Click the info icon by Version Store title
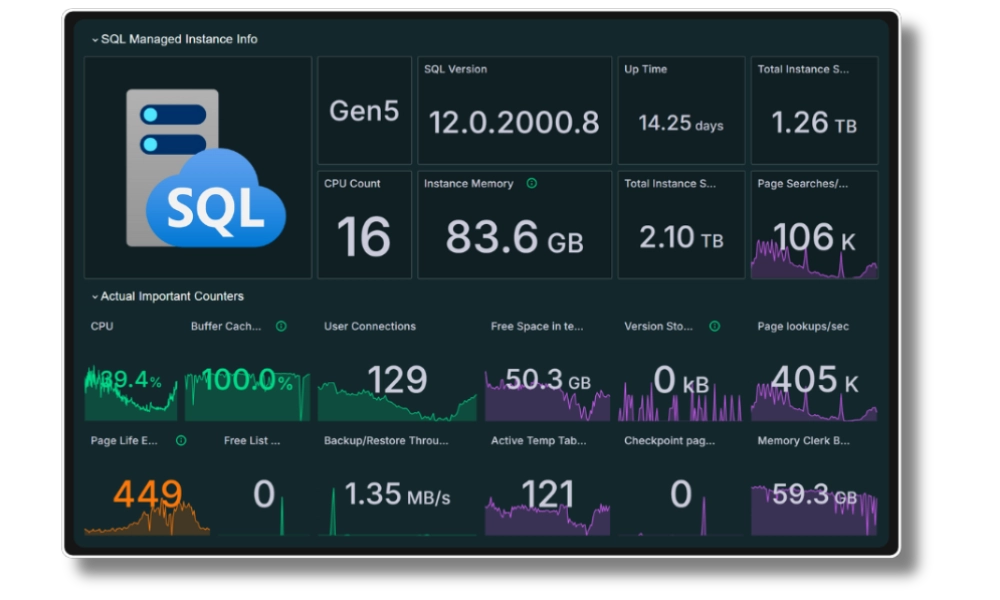1000x600 pixels. click(x=714, y=326)
